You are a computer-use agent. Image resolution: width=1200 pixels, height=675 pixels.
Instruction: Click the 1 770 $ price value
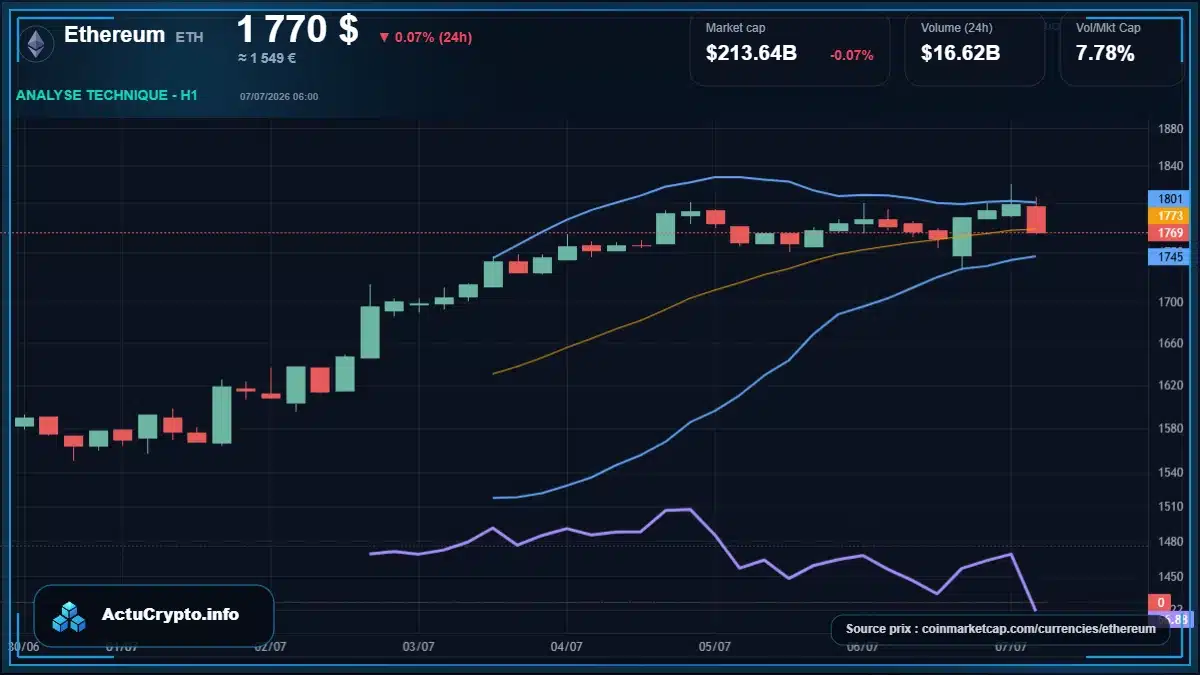pyautogui.click(x=297, y=29)
